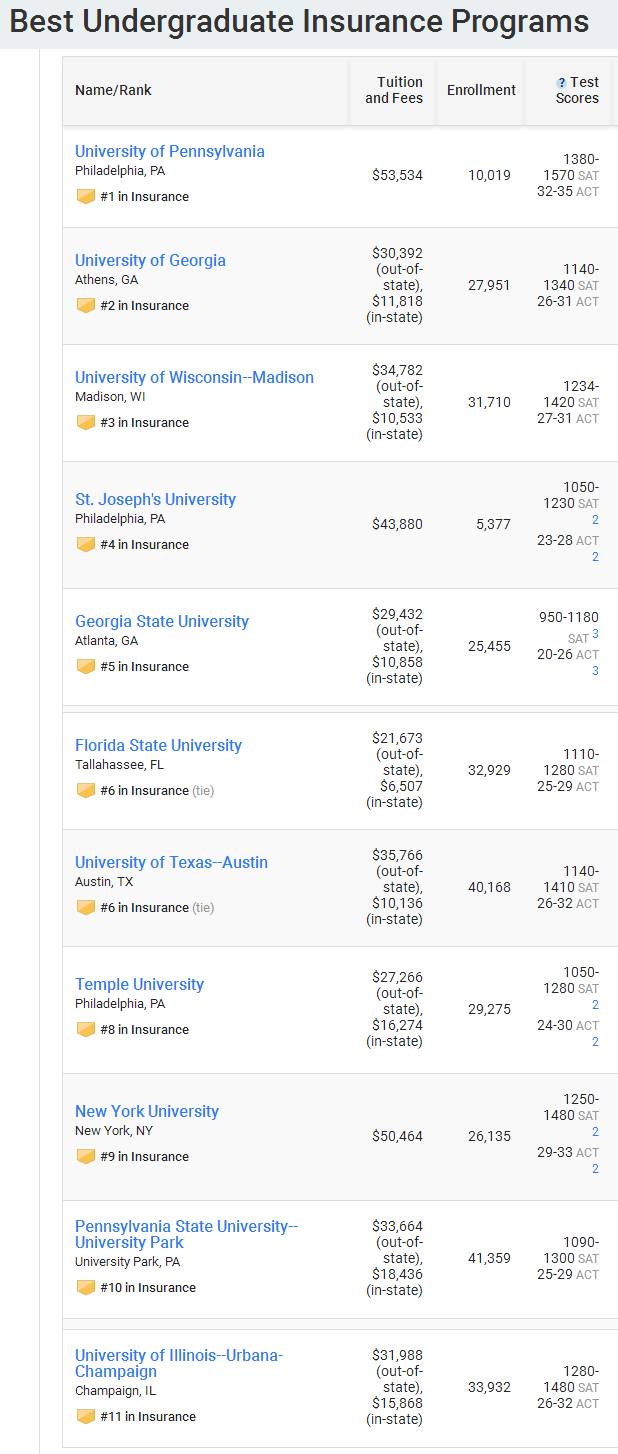618x1454 pixels.
Task: Click the #5 in Insurance badge icon
Action: click(86, 667)
